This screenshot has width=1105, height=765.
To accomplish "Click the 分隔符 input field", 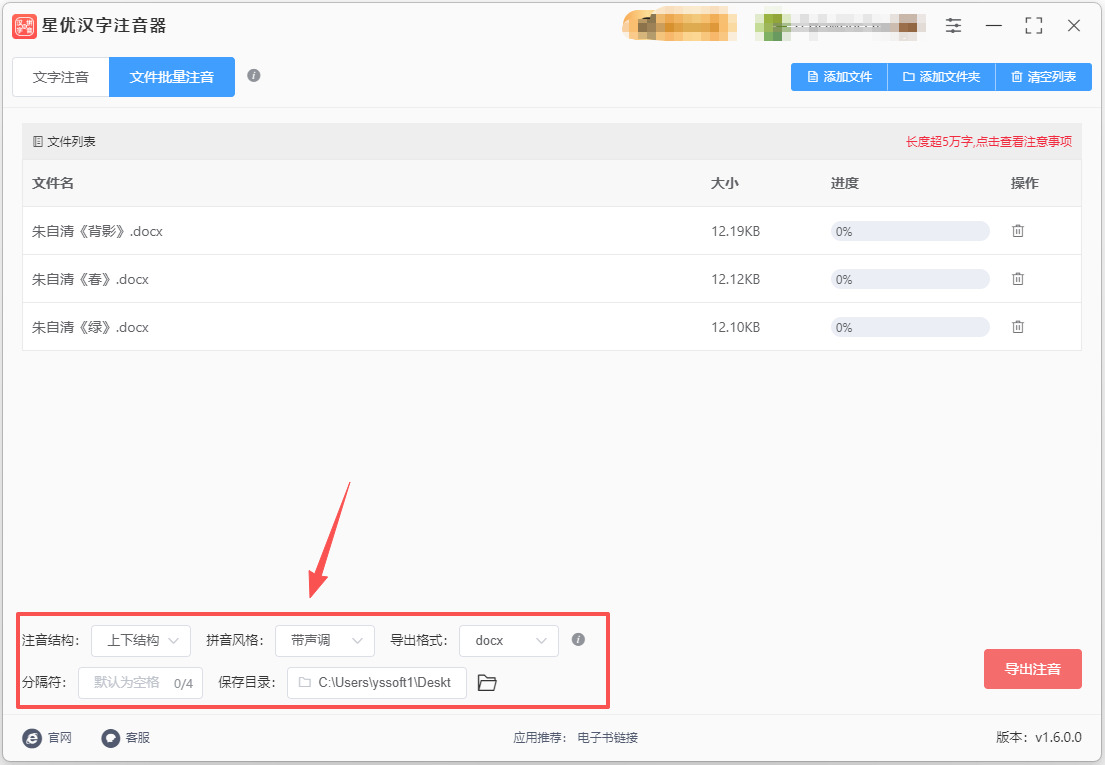I will [x=140, y=683].
